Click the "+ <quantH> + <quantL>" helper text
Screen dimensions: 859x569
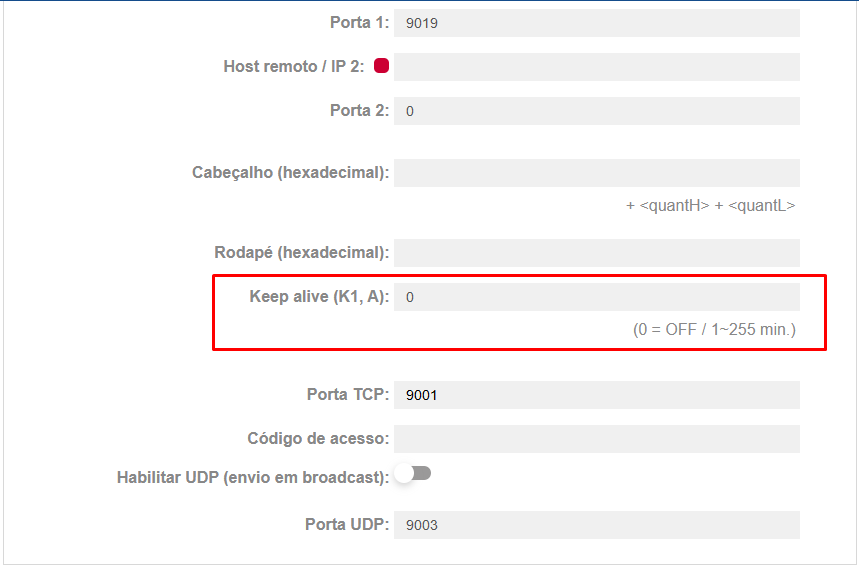[x=710, y=206]
